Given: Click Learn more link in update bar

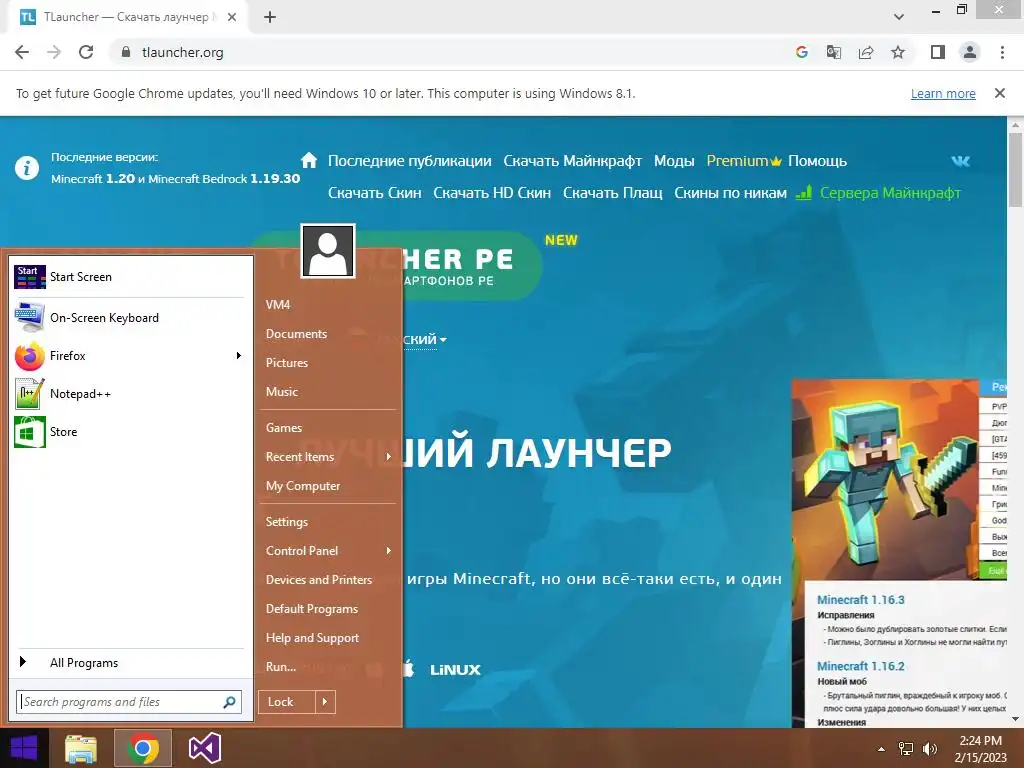Looking at the screenshot, I should 943,93.
